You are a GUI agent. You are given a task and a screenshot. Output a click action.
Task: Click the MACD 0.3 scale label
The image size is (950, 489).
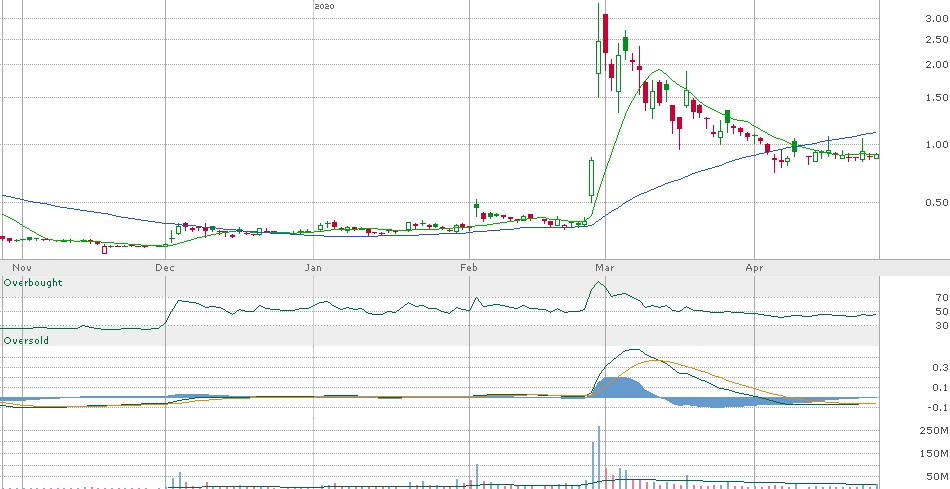coord(940,367)
